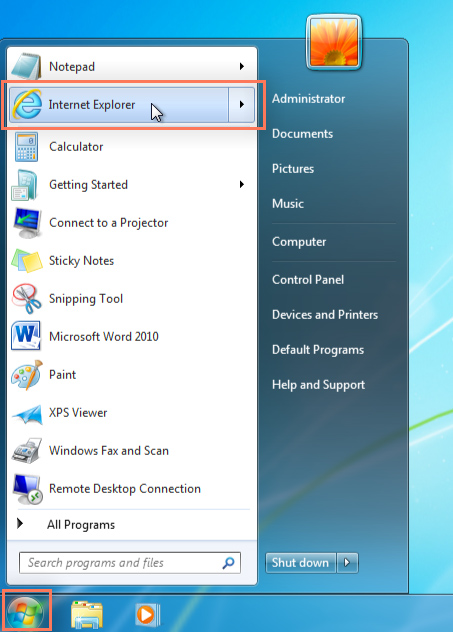Click the Search programs and files box
453x632 pixels.
130,563
